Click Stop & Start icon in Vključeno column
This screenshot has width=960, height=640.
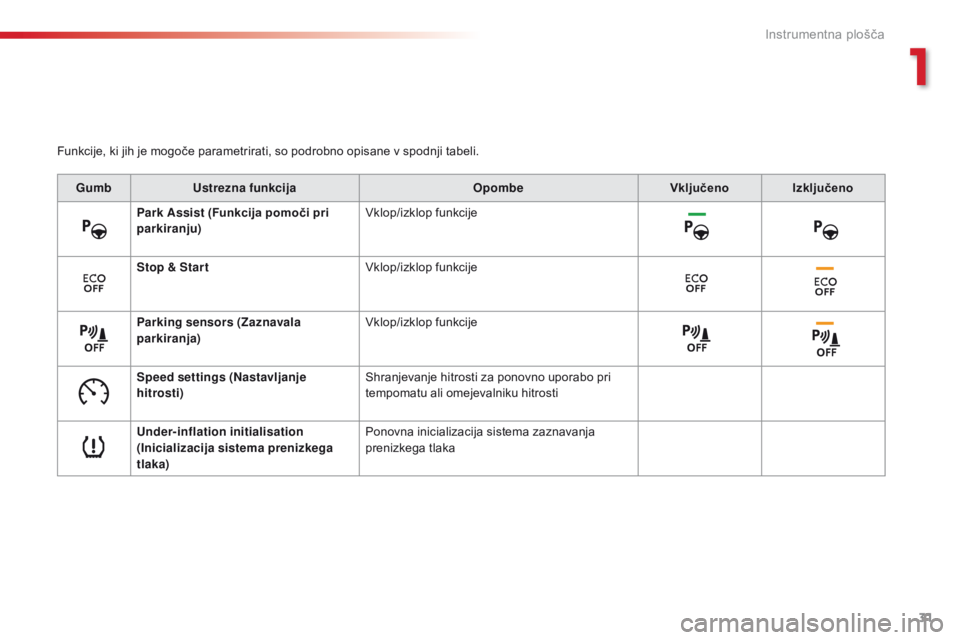click(697, 283)
